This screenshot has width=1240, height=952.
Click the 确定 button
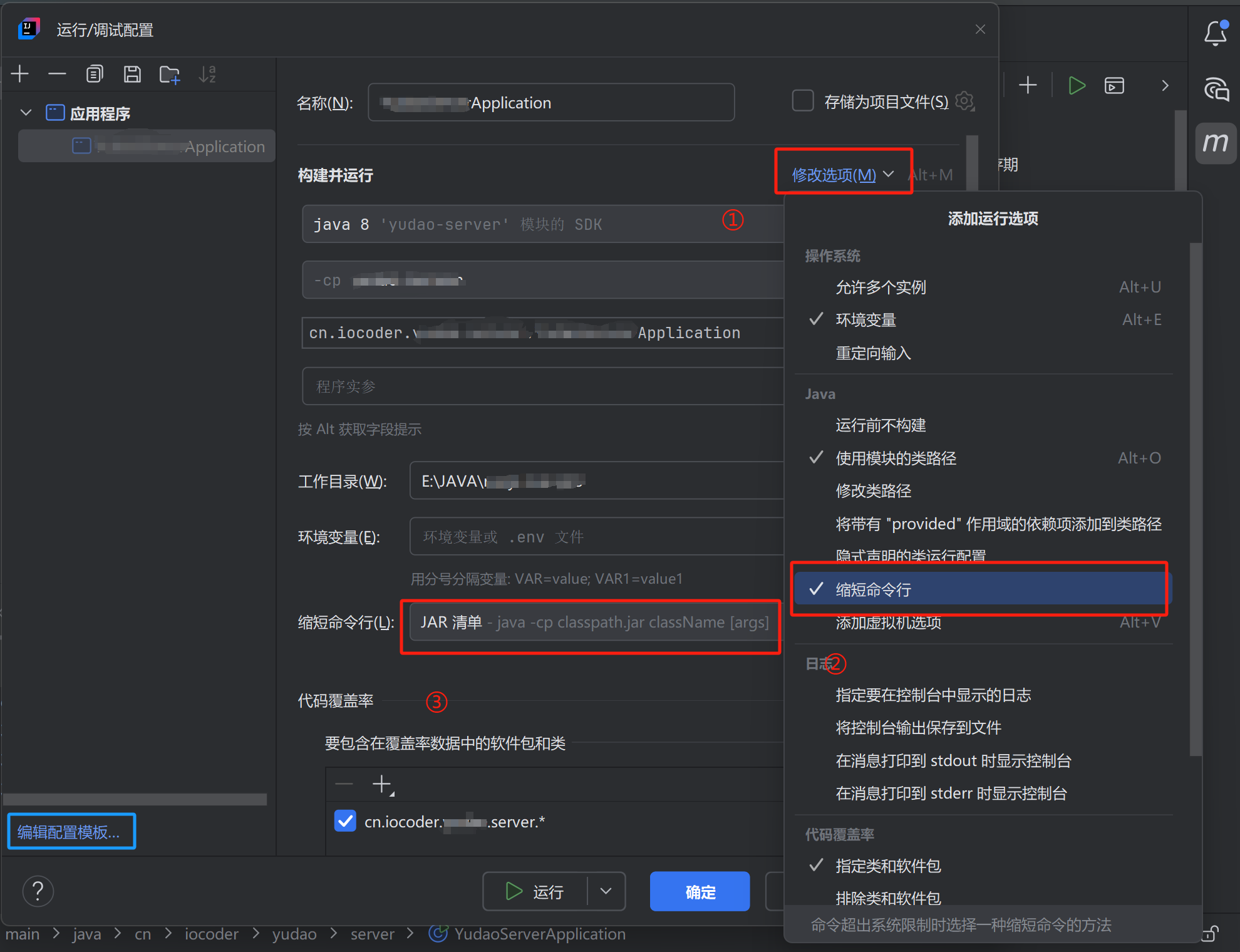point(700,891)
